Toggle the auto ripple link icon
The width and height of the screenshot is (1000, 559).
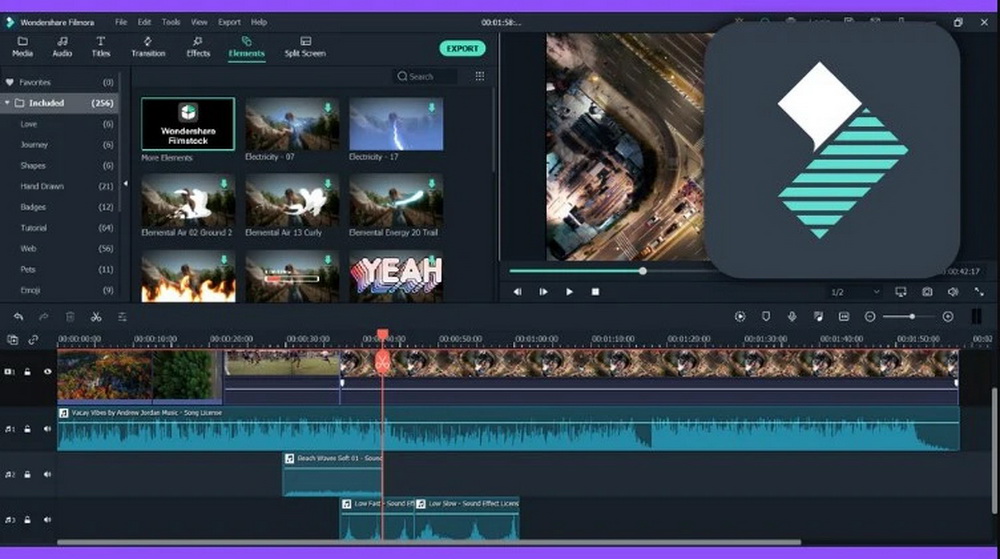(x=33, y=340)
